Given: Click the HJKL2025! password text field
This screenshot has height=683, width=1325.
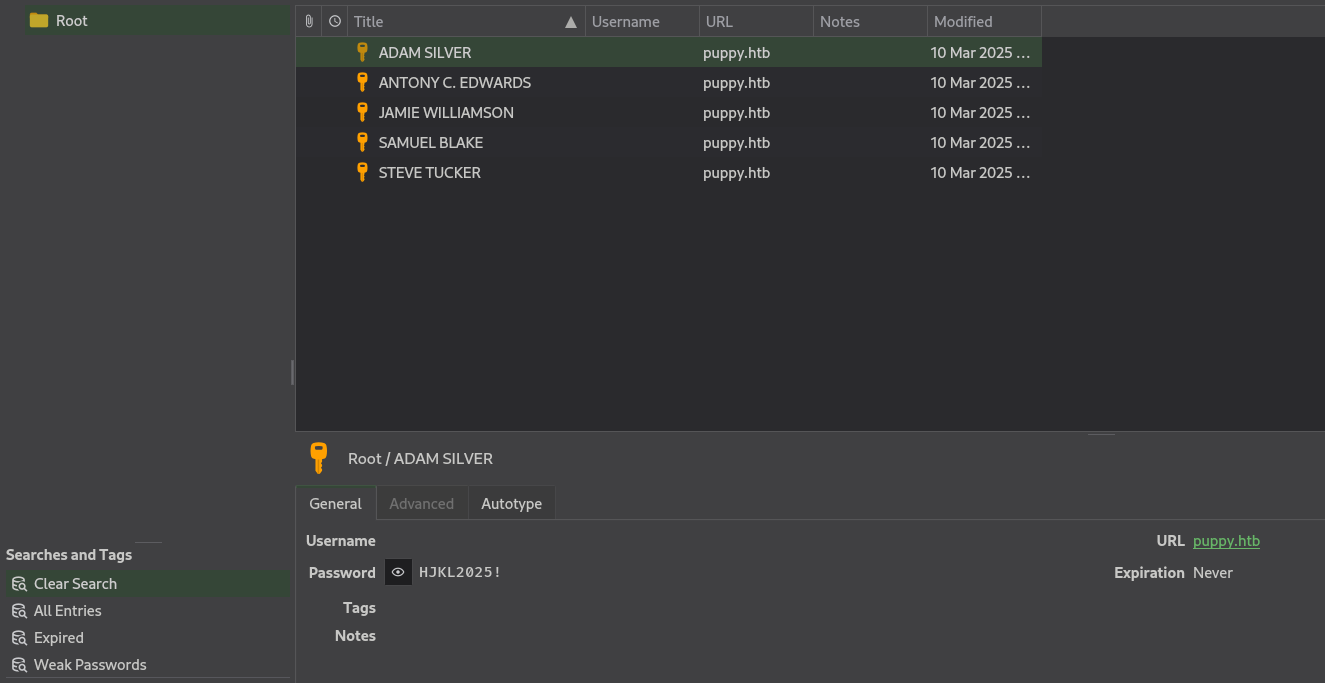Looking at the screenshot, I should click(x=460, y=572).
